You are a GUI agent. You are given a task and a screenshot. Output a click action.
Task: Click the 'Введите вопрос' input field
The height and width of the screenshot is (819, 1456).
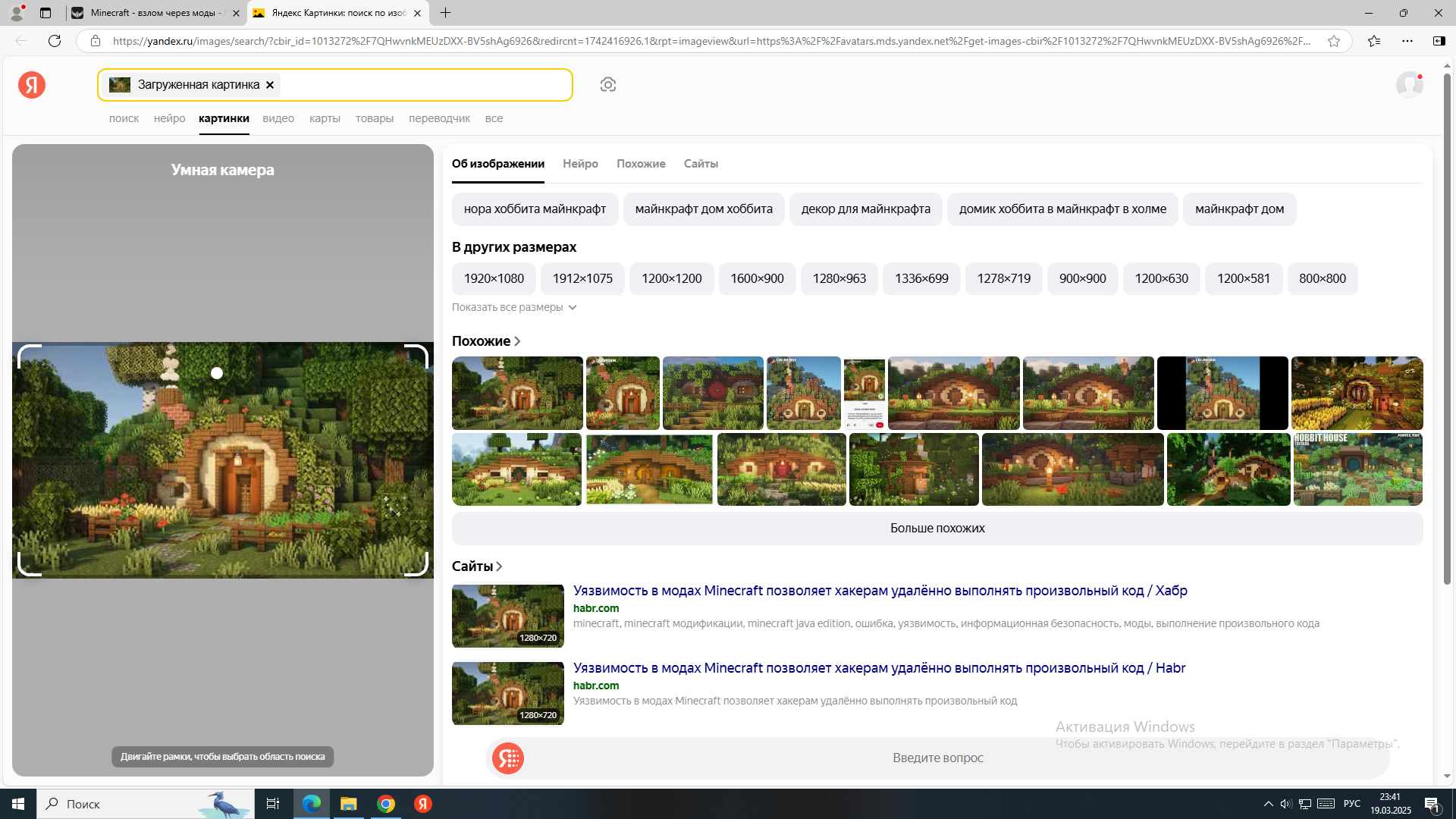point(937,758)
